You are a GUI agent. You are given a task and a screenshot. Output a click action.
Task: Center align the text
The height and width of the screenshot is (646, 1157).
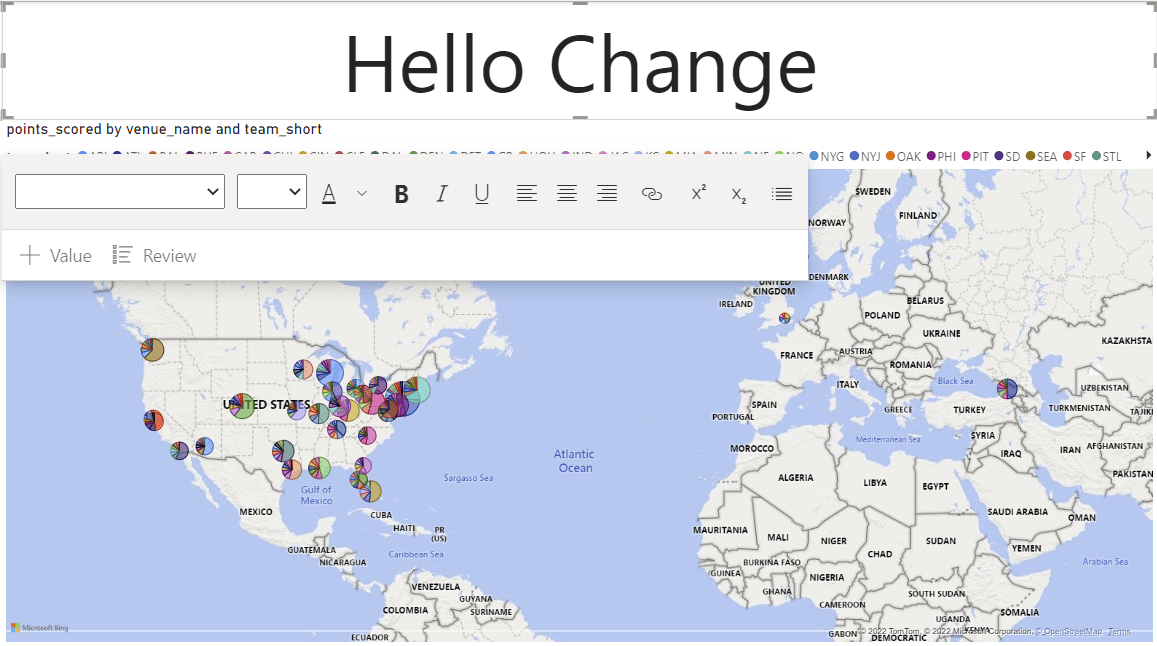tap(567, 193)
